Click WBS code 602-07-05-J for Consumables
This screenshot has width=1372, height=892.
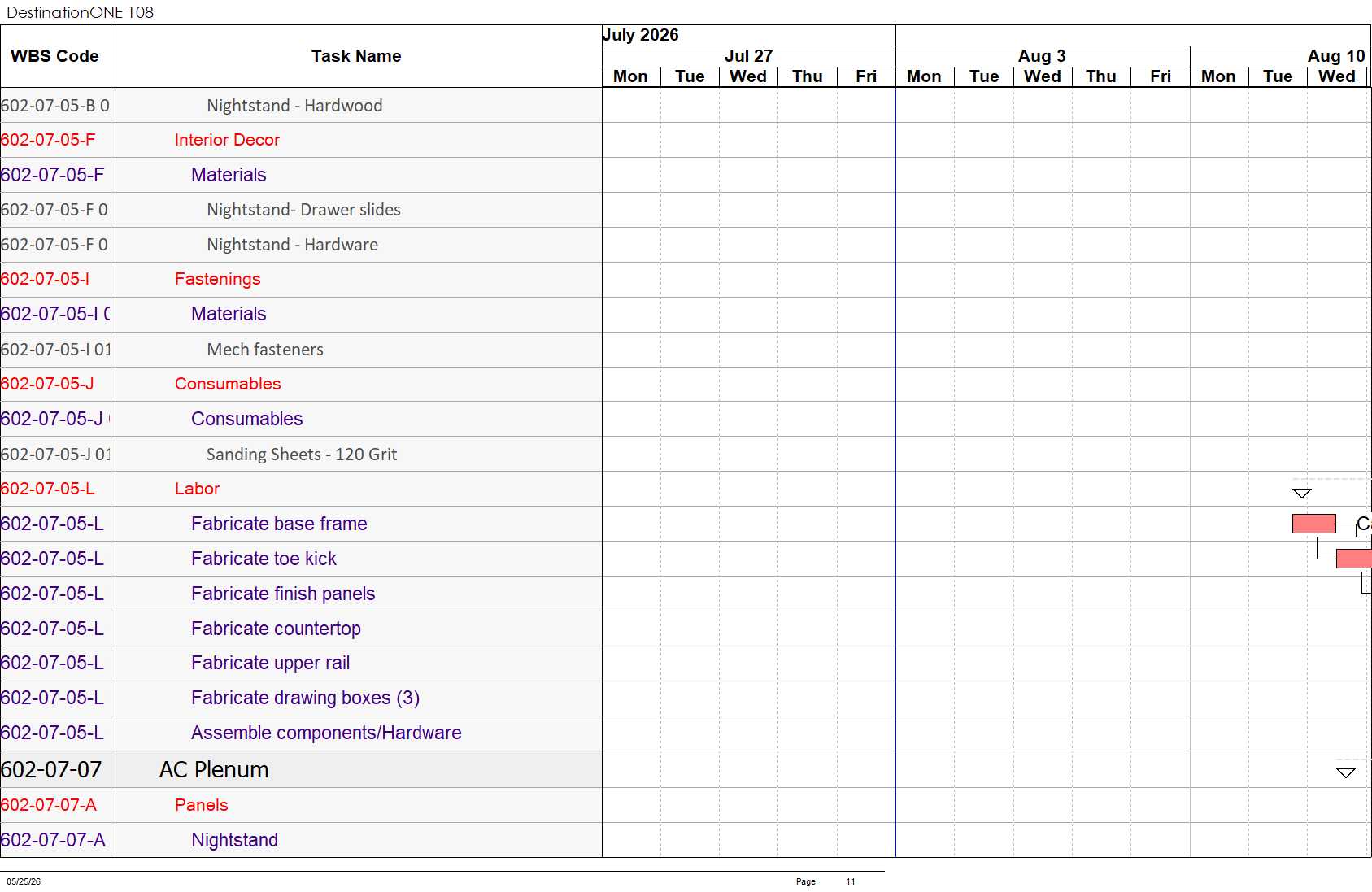point(47,384)
